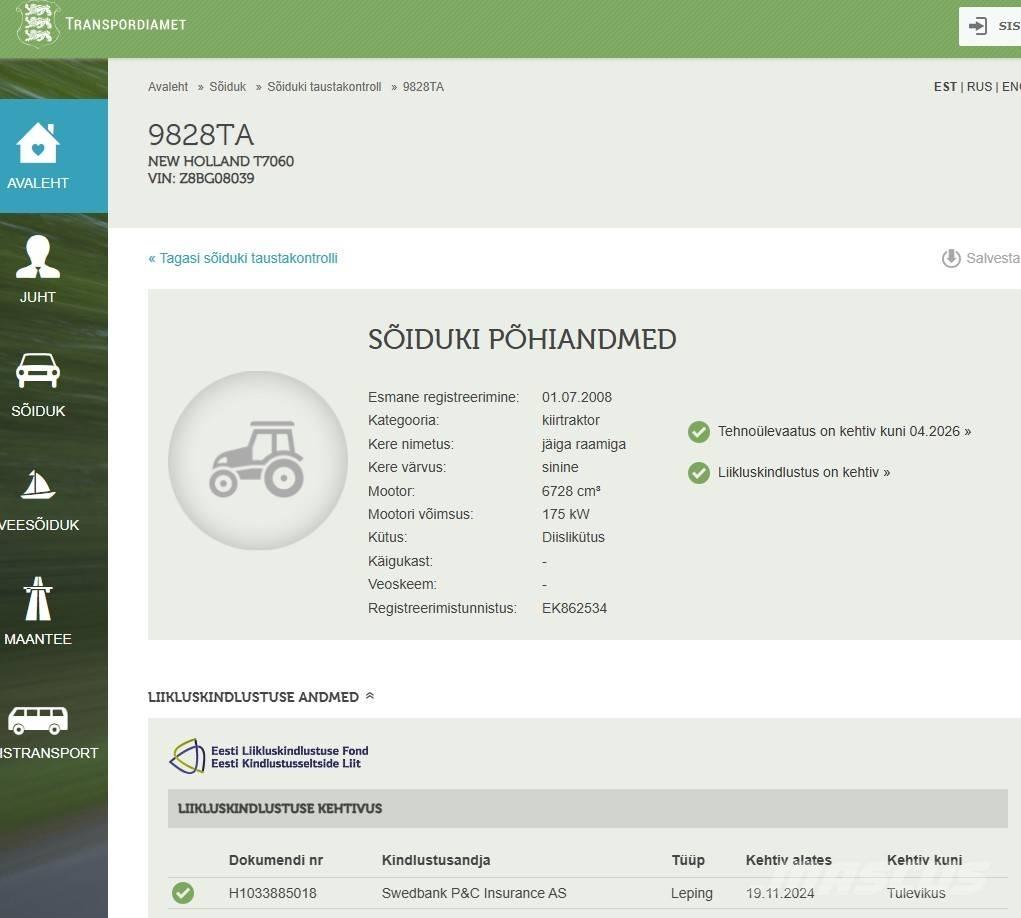The image size is (1021, 918).
Task: Click Liikluskindlustuse kehtivus header bar
Action: pos(587,809)
